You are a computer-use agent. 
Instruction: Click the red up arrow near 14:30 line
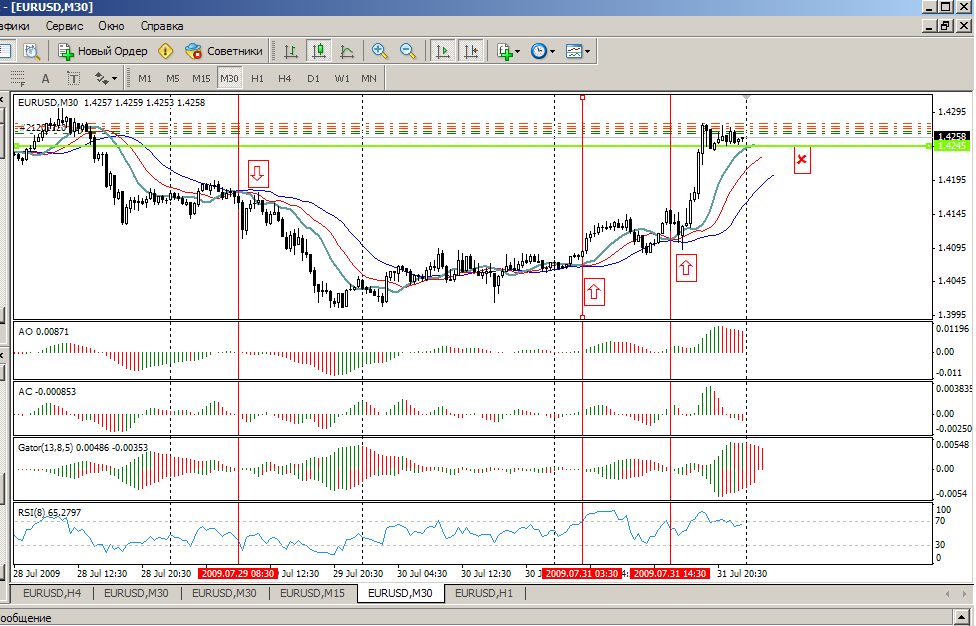point(686,268)
